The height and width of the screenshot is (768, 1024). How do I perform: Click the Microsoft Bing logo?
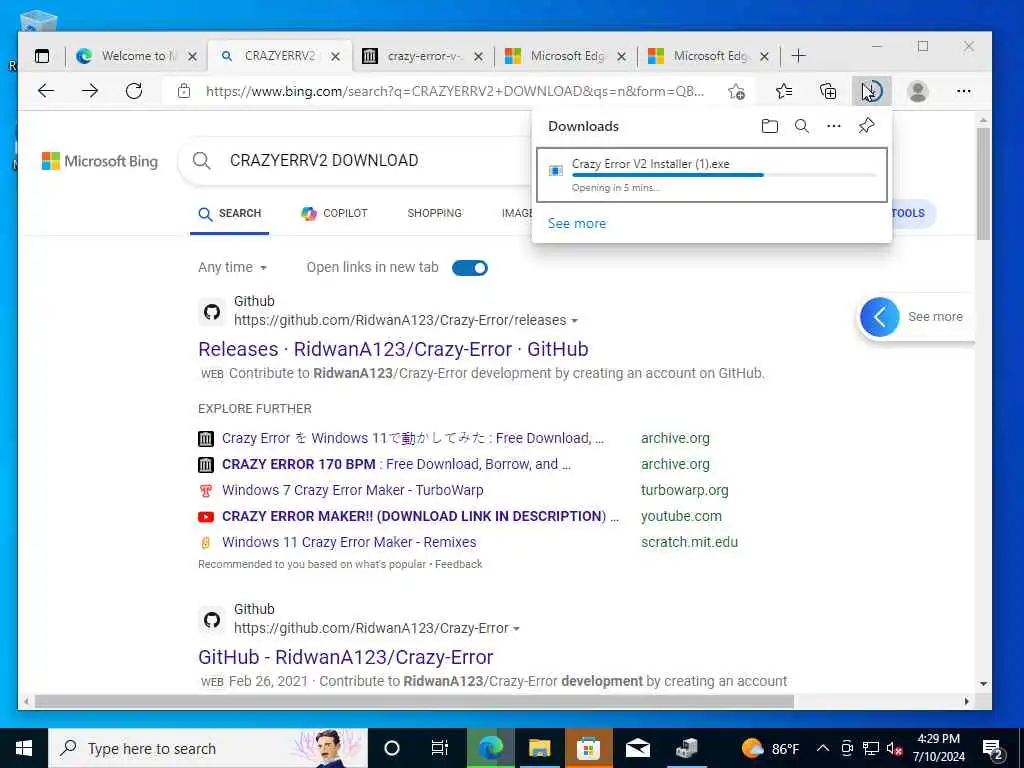(100, 161)
